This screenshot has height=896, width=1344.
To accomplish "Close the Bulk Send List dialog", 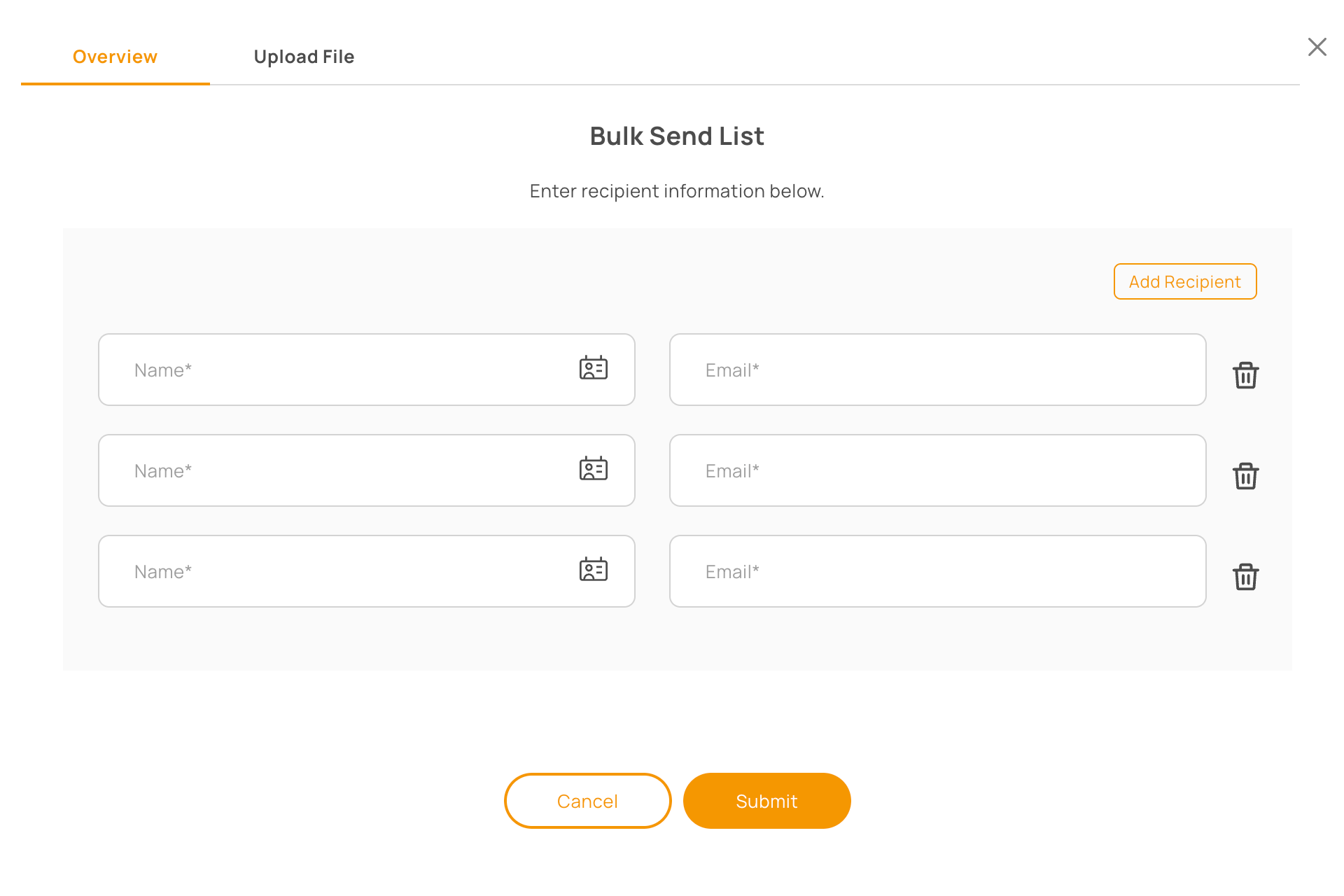I will (1317, 47).
